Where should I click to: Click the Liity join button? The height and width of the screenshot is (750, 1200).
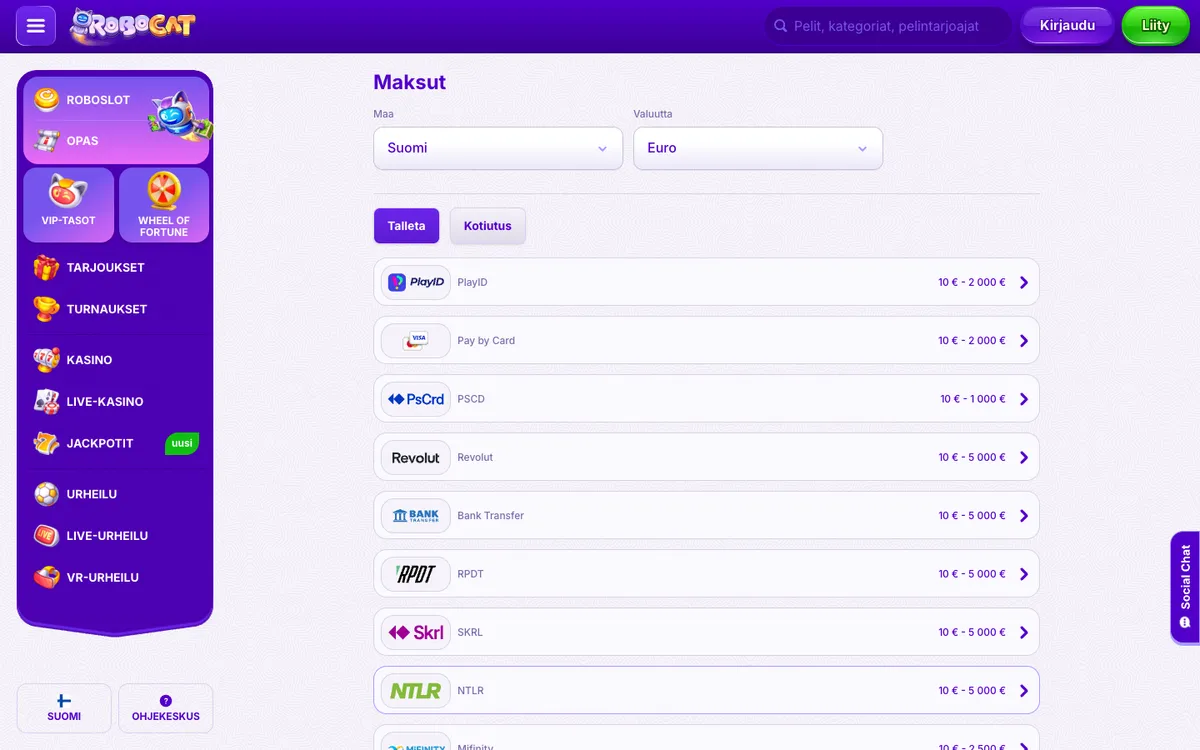click(x=1155, y=26)
